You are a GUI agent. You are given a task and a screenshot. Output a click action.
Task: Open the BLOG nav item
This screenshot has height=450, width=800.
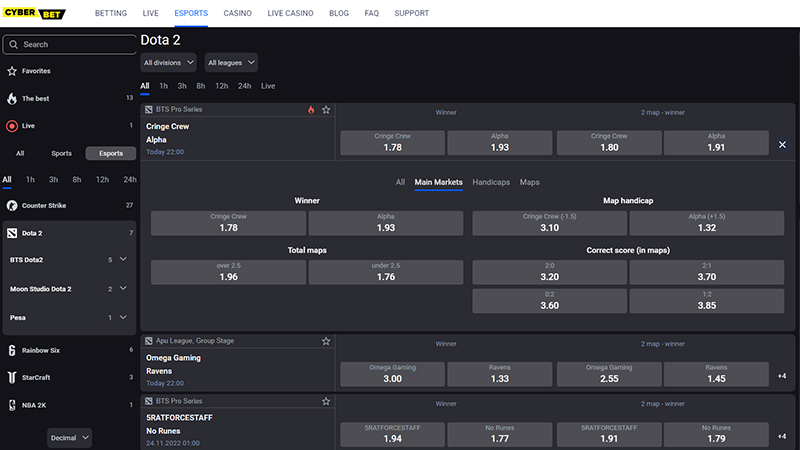[339, 13]
